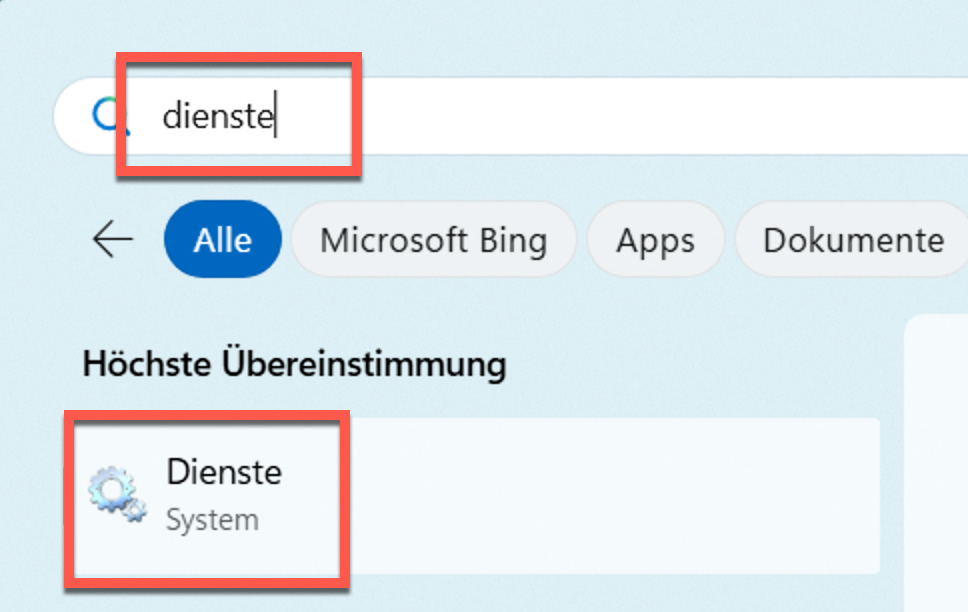Click the 'Dienste' result title text

(x=224, y=472)
